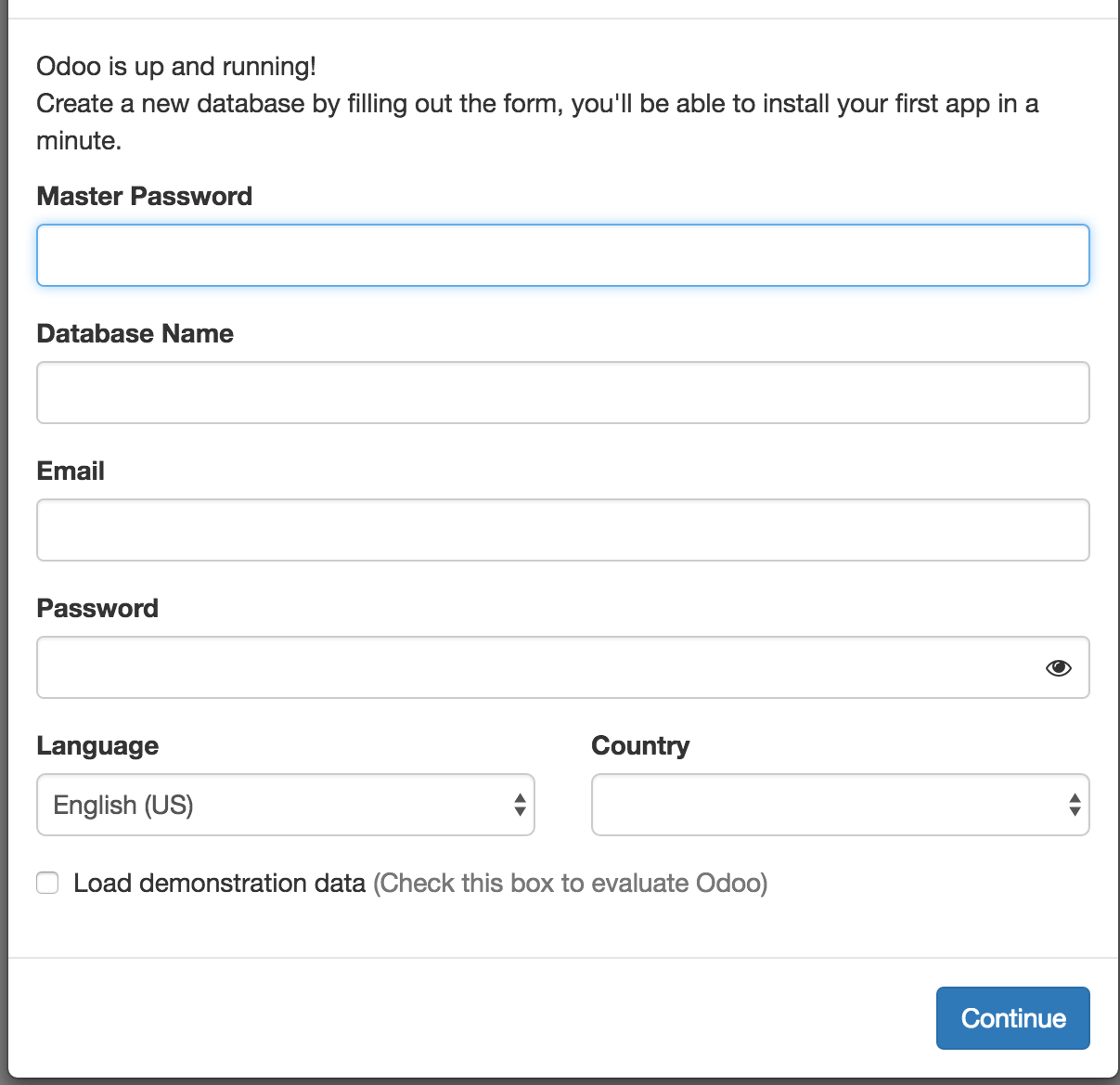Click the 'Language' label heading

97,745
